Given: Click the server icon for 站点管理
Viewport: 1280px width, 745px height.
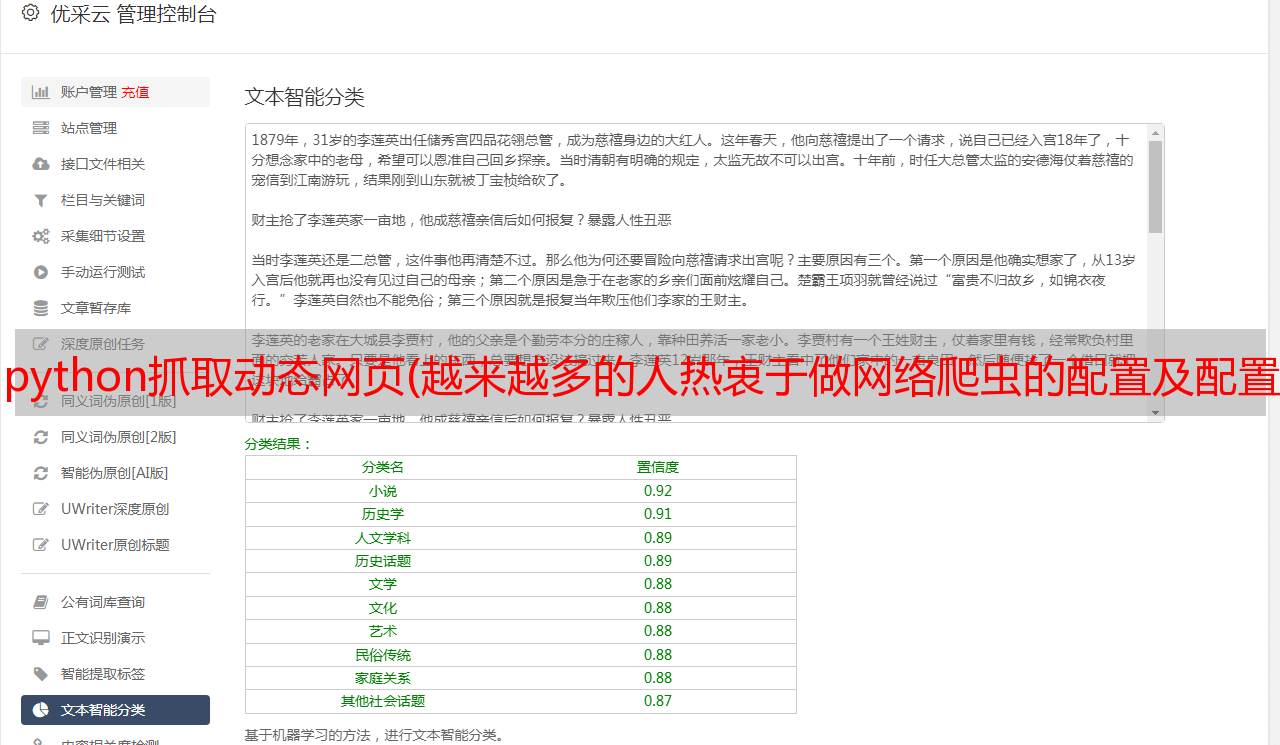Looking at the screenshot, I should click(41, 128).
